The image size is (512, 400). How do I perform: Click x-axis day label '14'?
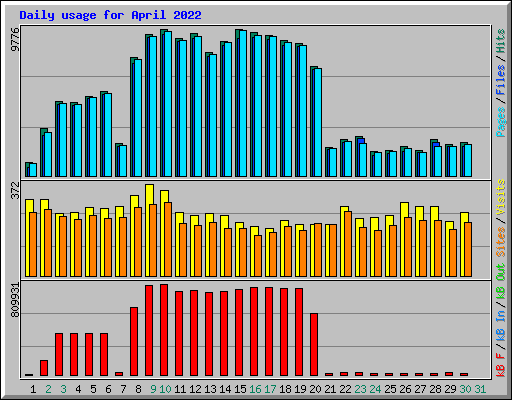225,389
